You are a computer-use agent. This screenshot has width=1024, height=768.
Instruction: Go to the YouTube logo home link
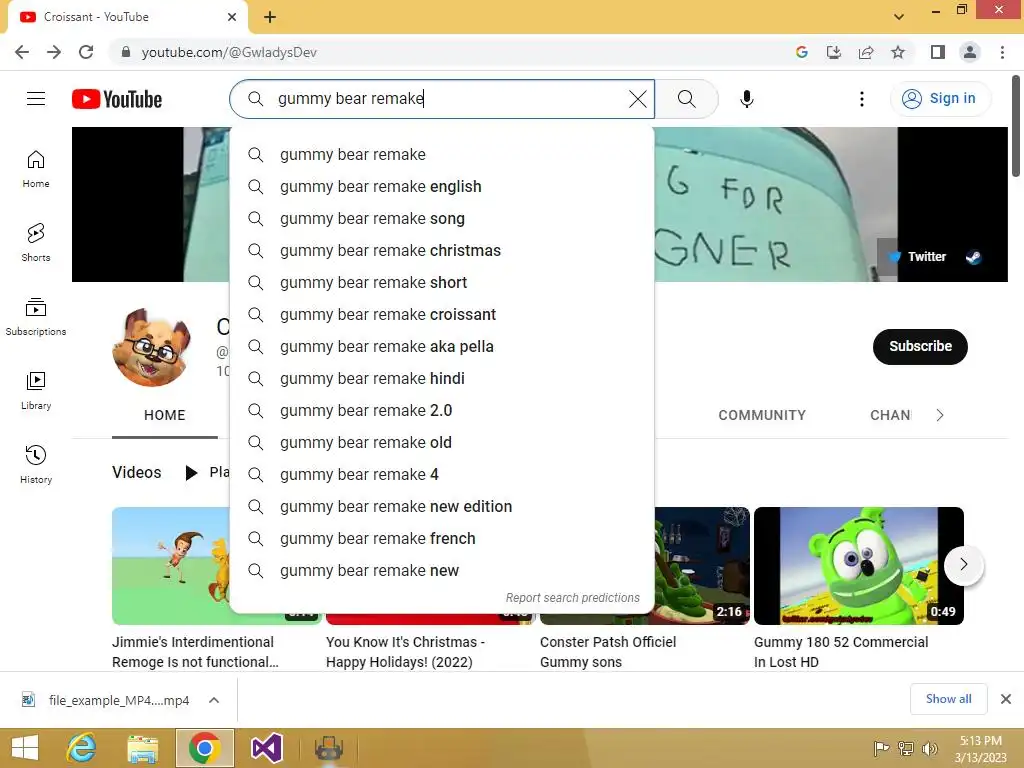coord(117,99)
